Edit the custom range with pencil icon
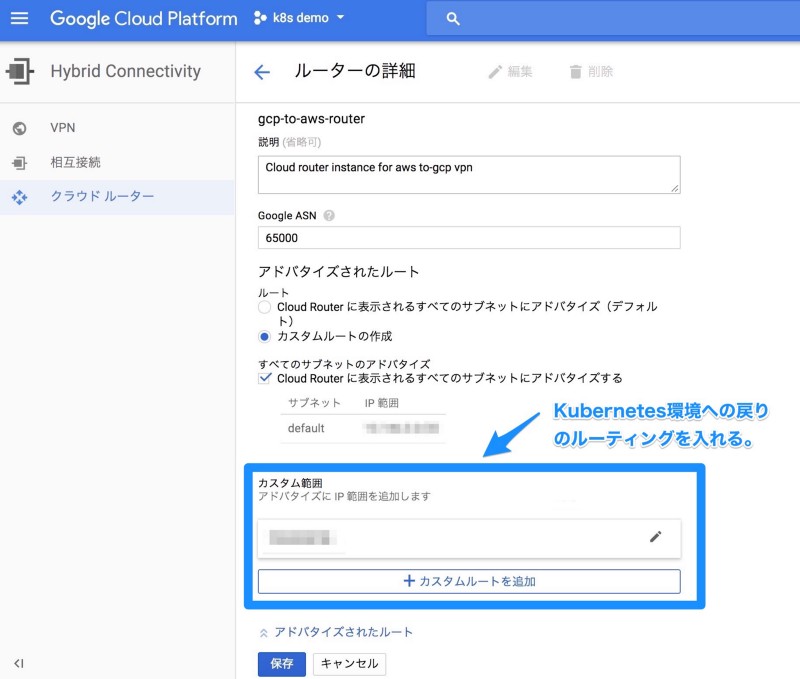The image size is (800, 679). (656, 537)
